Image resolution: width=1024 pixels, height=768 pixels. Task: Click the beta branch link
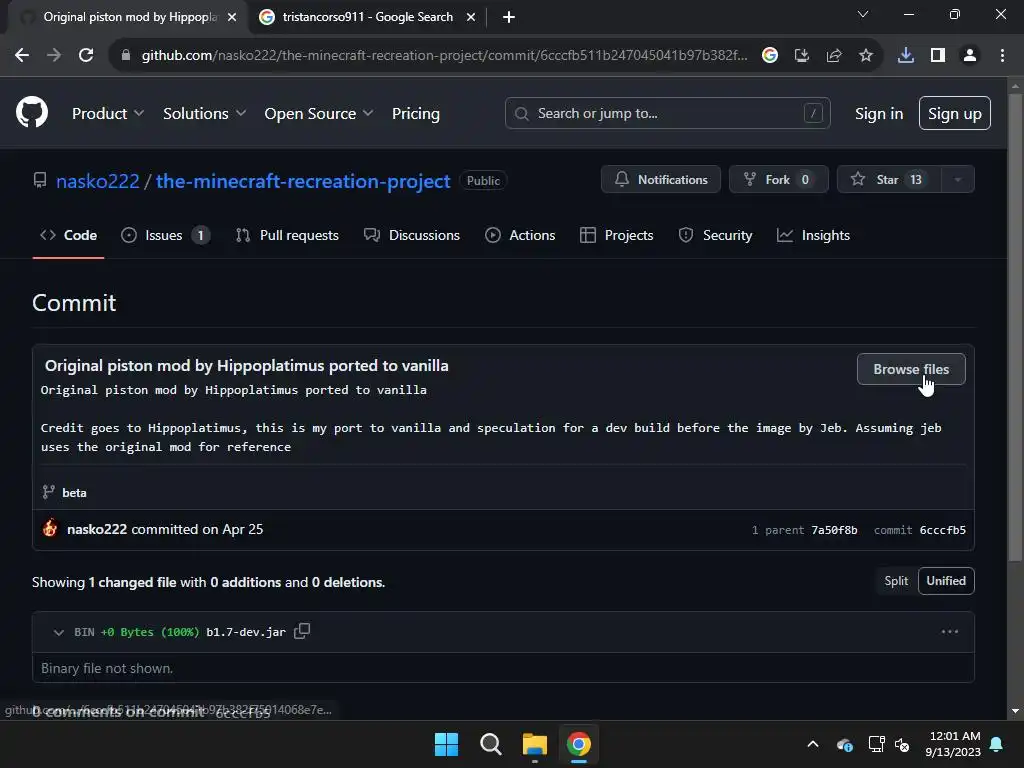click(x=74, y=492)
